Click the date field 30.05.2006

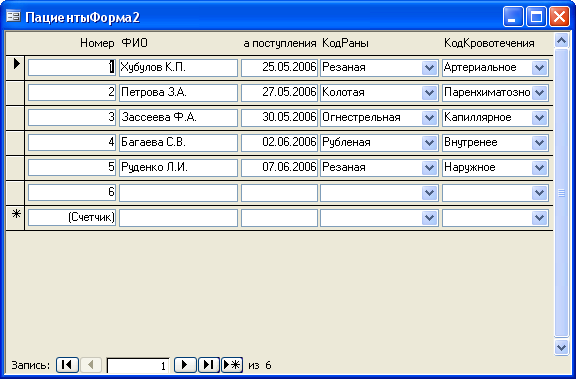coord(279,118)
